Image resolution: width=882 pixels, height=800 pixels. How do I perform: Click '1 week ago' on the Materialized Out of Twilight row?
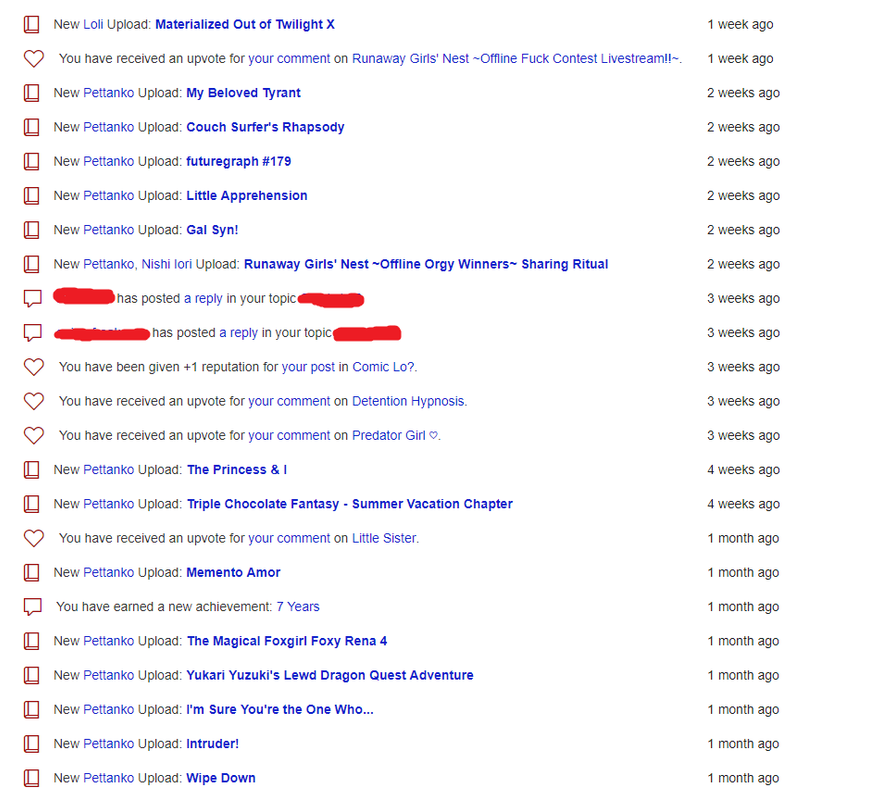(x=740, y=25)
